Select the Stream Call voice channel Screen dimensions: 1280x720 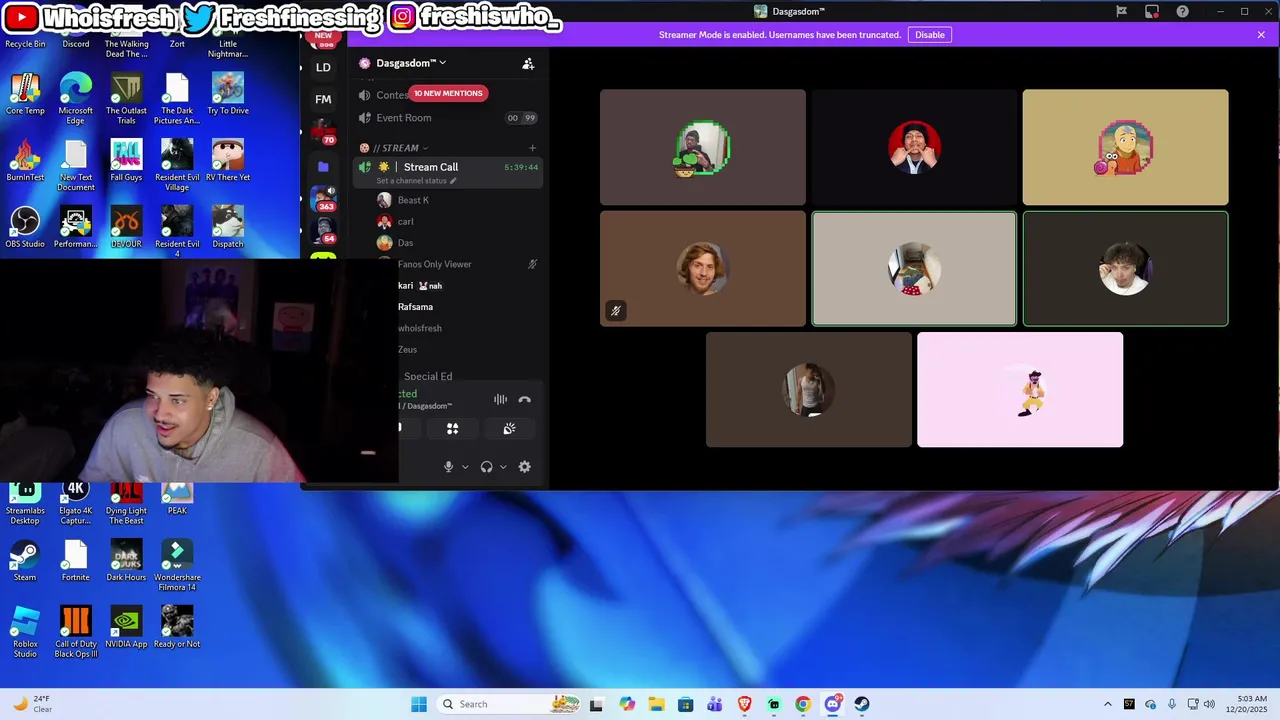coord(448,172)
